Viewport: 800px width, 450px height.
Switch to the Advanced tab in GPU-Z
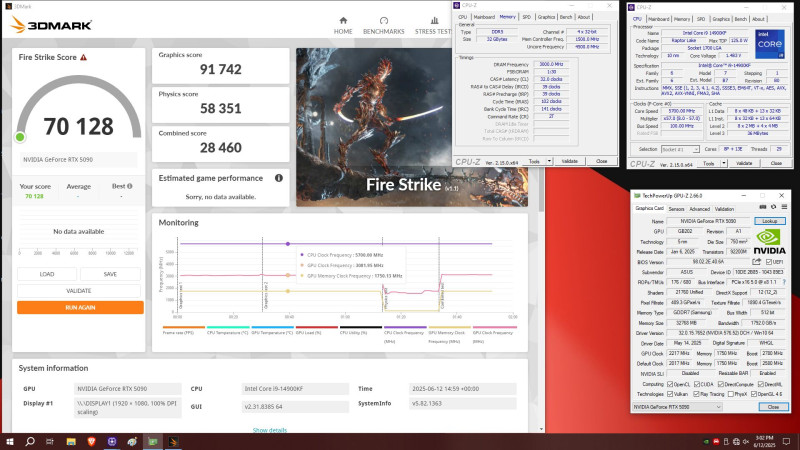[699, 209]
